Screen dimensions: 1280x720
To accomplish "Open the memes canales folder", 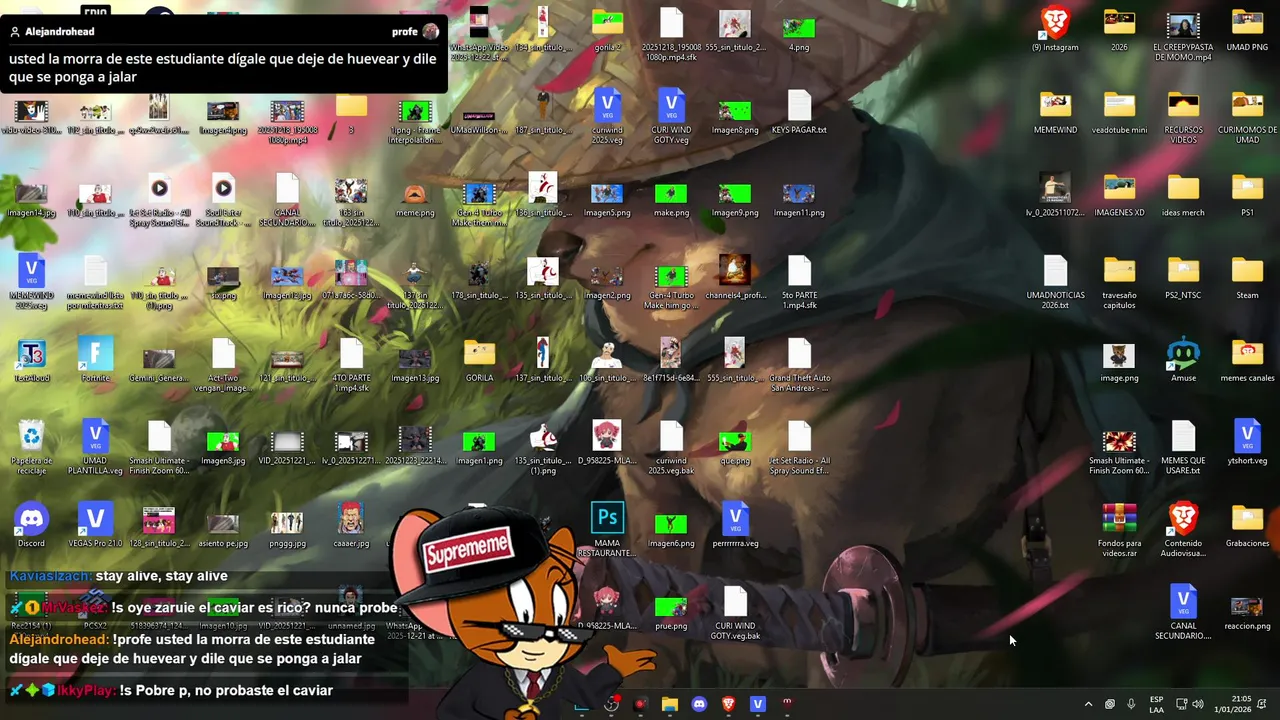I will pos(1247,362).
